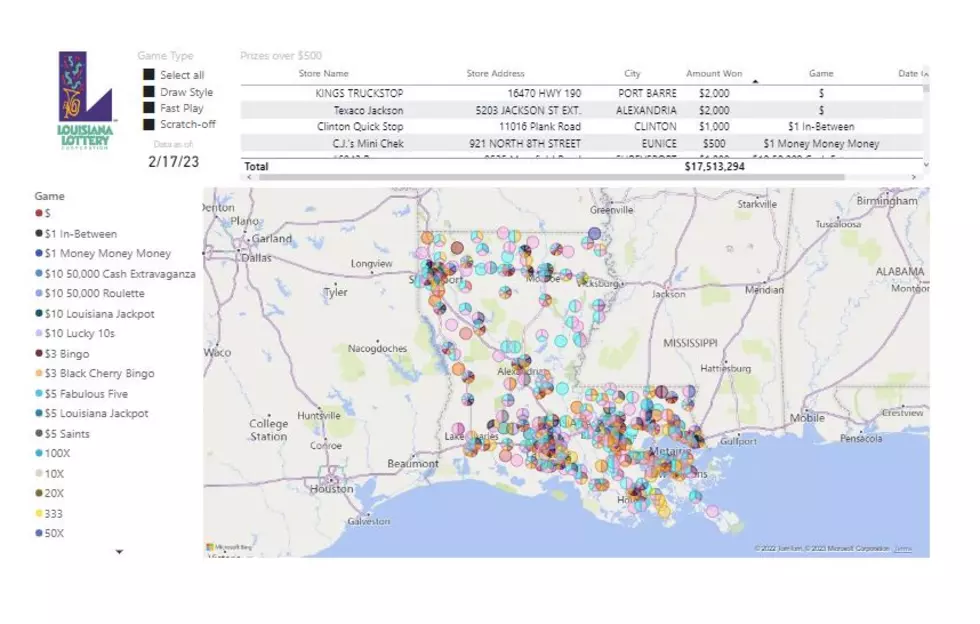This screenshot has height=624, width=980.
Task: Select 333 legend entry
Action: pos(49,513)
